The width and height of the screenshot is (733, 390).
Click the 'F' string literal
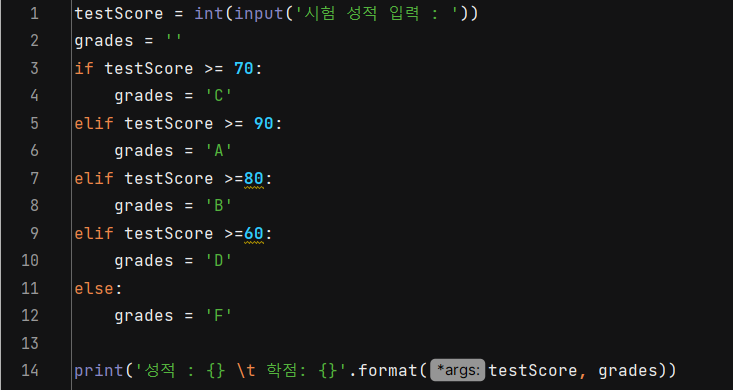[x=219, y=316]
